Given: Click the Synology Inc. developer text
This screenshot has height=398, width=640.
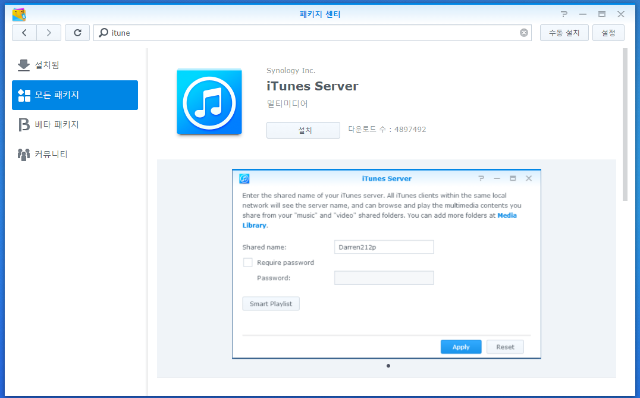Looking at the screenshot, I should click(291, 70).
